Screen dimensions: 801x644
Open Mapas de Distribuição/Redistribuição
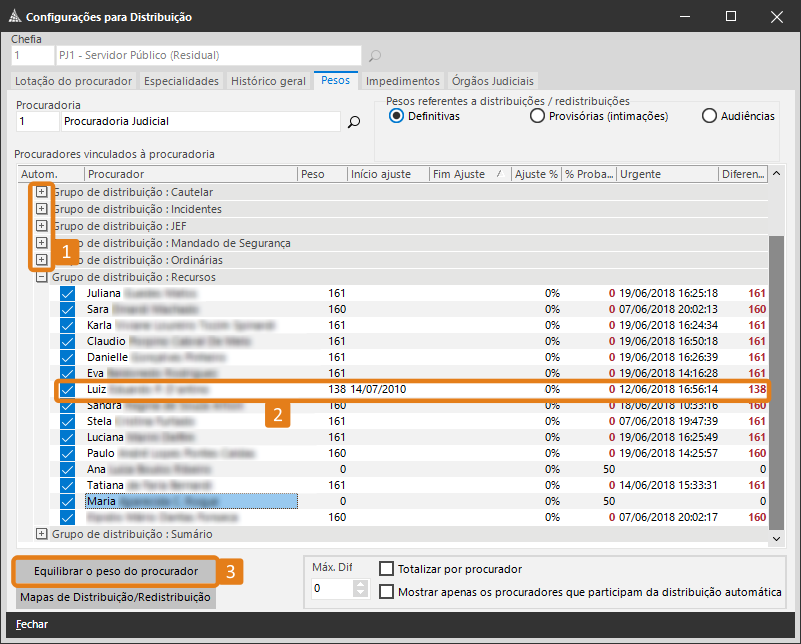114,597
